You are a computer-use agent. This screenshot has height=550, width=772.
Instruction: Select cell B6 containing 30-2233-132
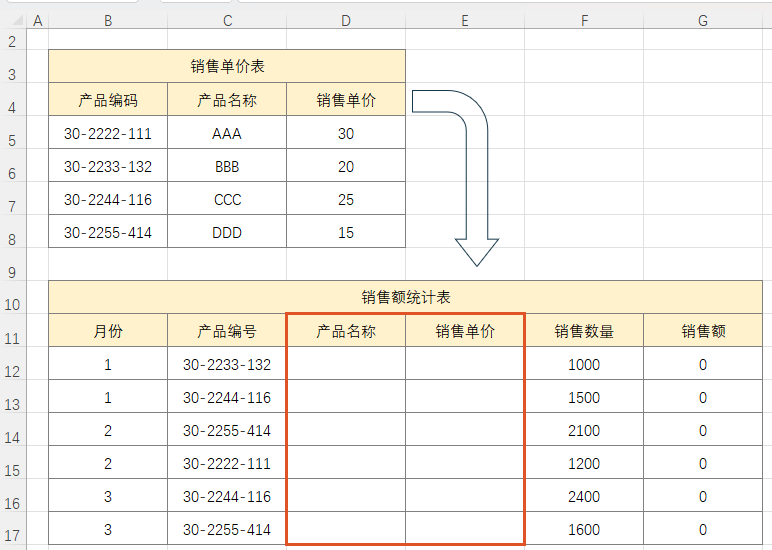coord(108,166)
